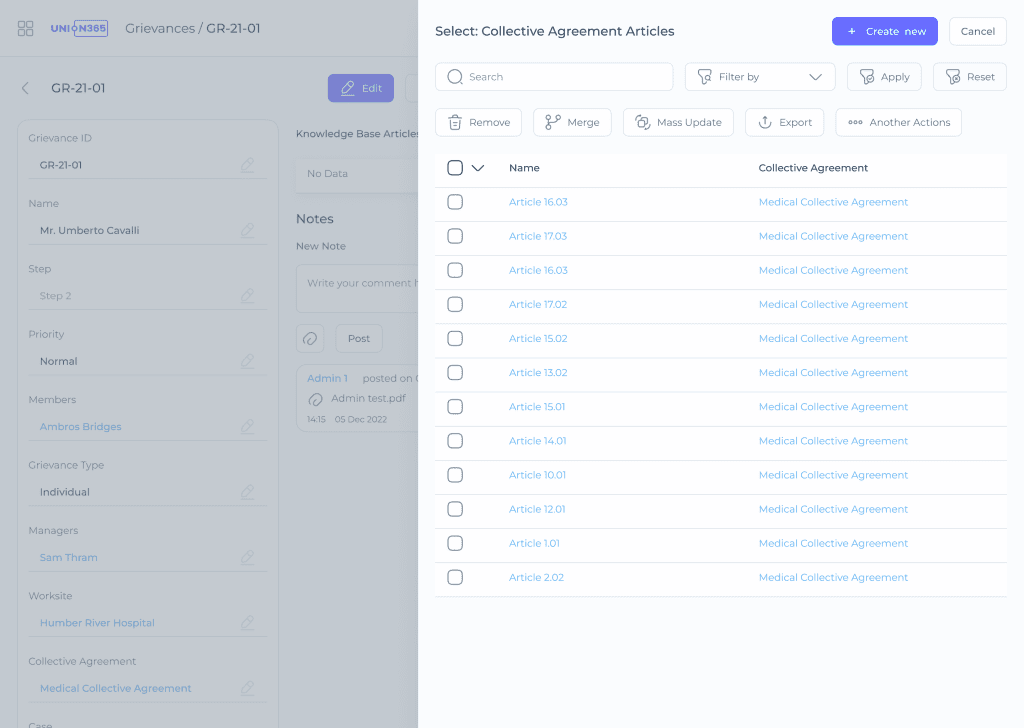This screenshot has height=728, width=1024.
Task: Click the Apply filter button
Action: point(884,76)
